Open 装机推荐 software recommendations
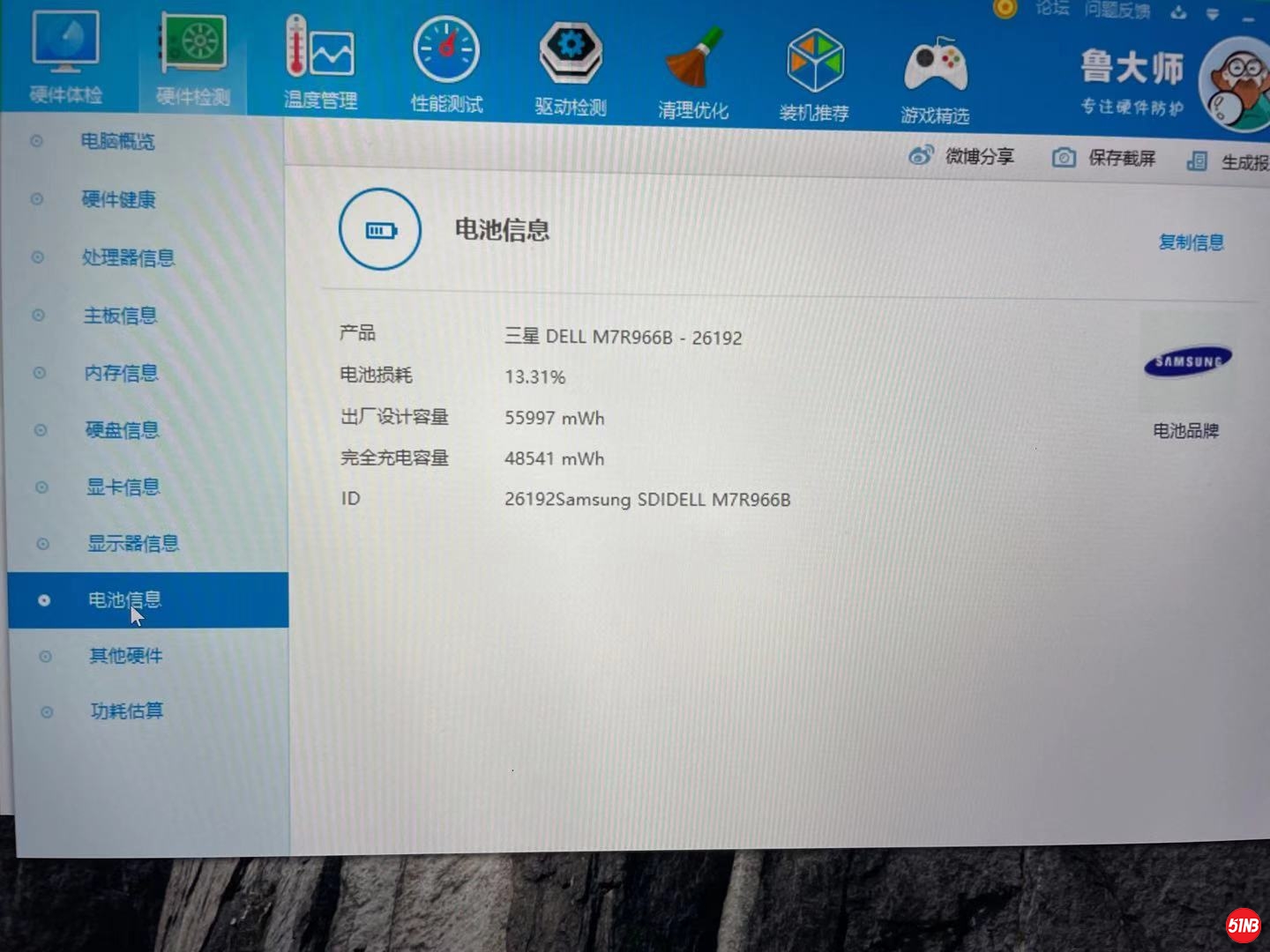The image size is (1270, 952). tap(815, 61)
